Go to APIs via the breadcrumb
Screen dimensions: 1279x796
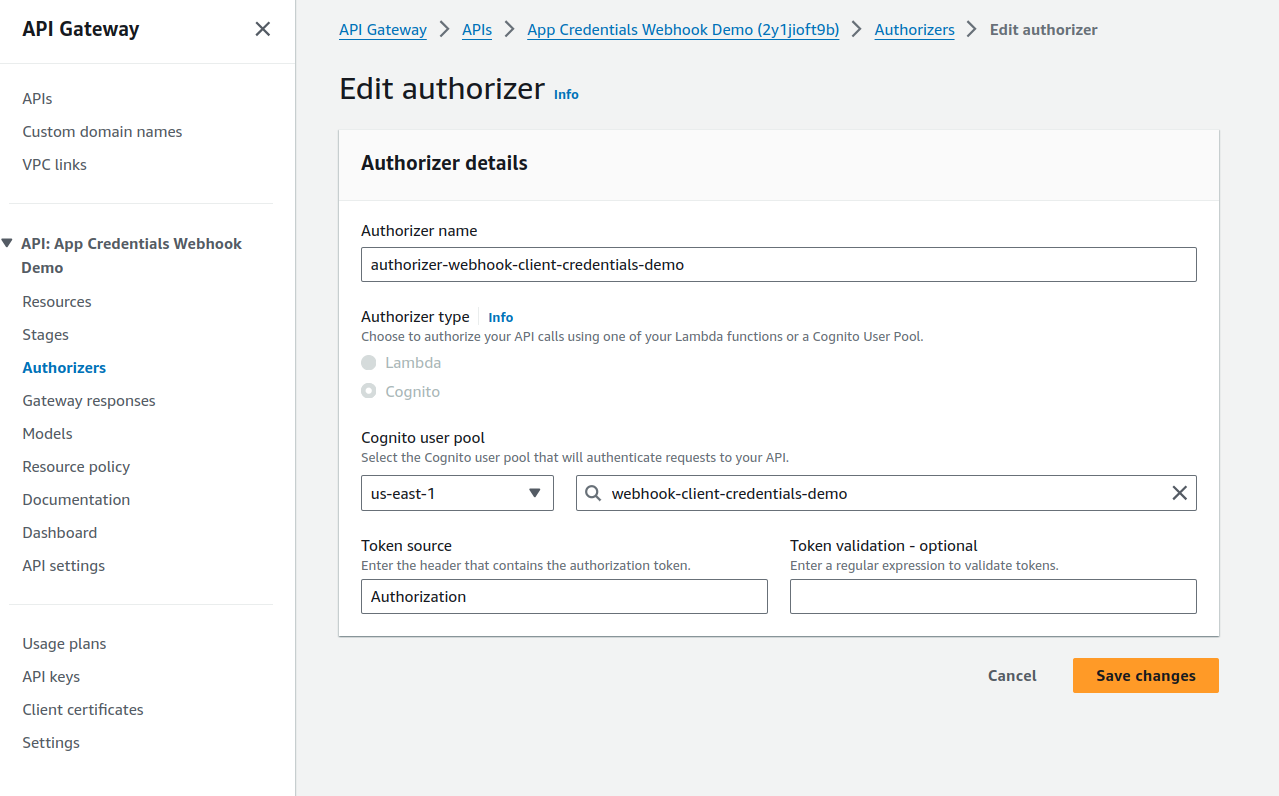click(476, 29)
